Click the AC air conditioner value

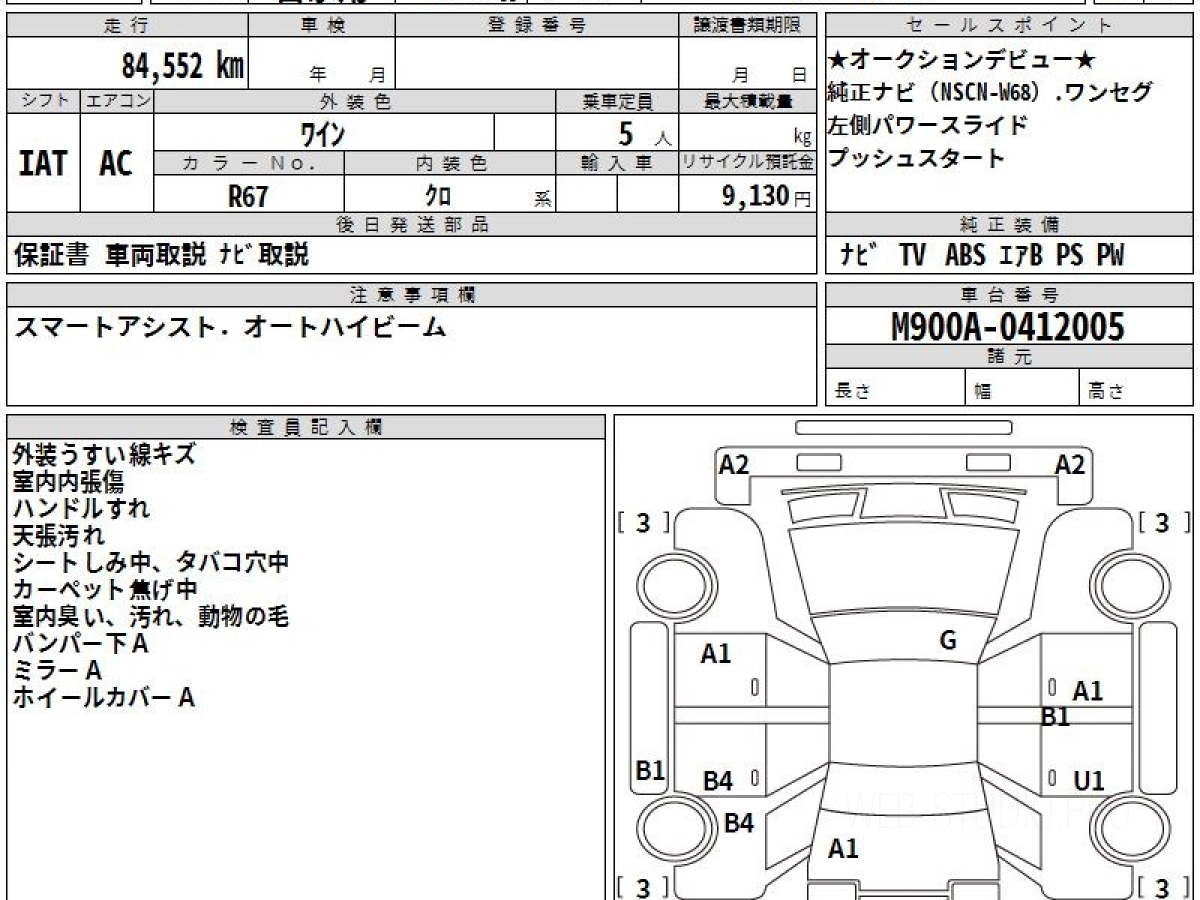pos(116,164)
